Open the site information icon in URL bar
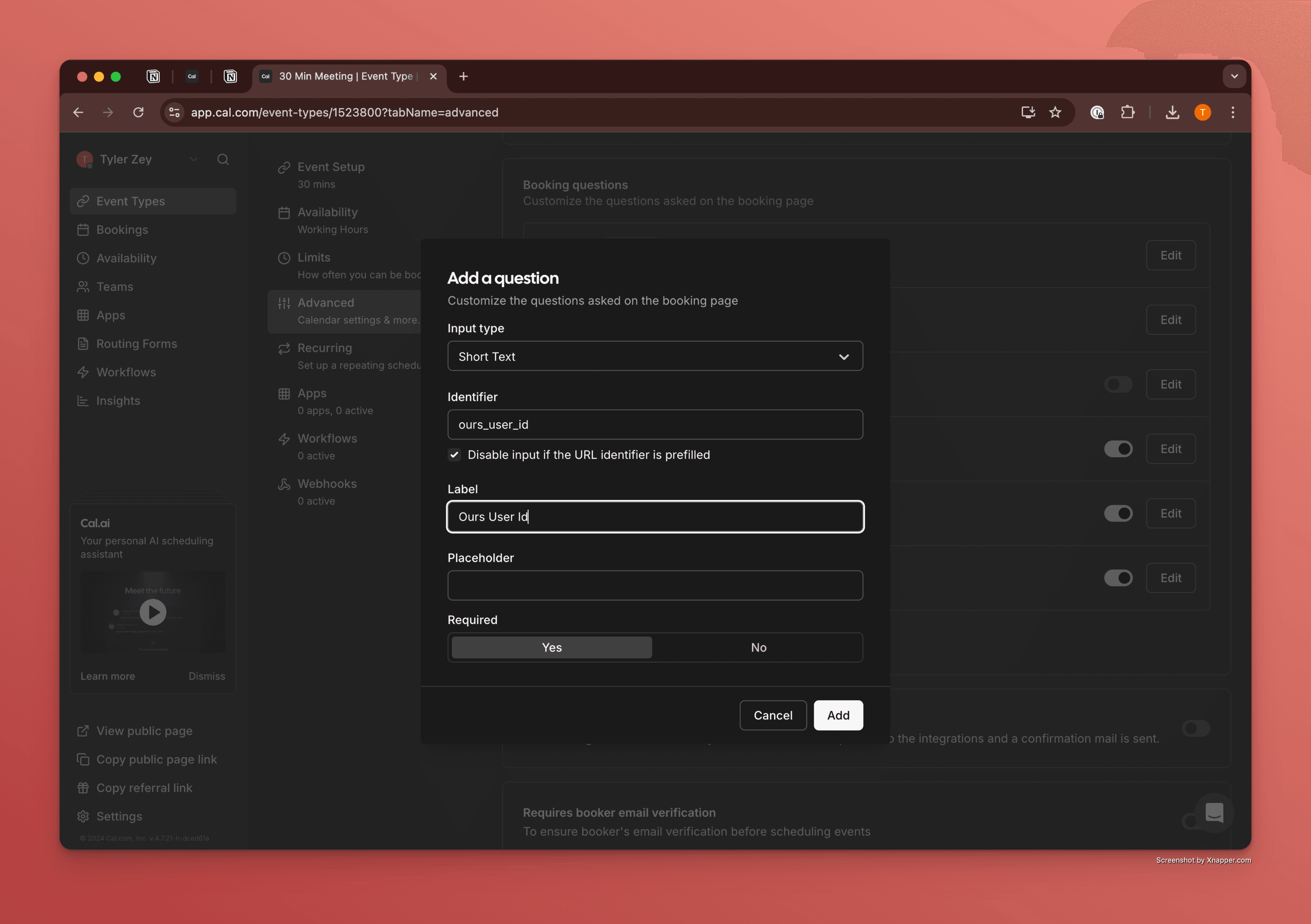The width and height of the screenshot is (1311, 924). pos(174,112)
